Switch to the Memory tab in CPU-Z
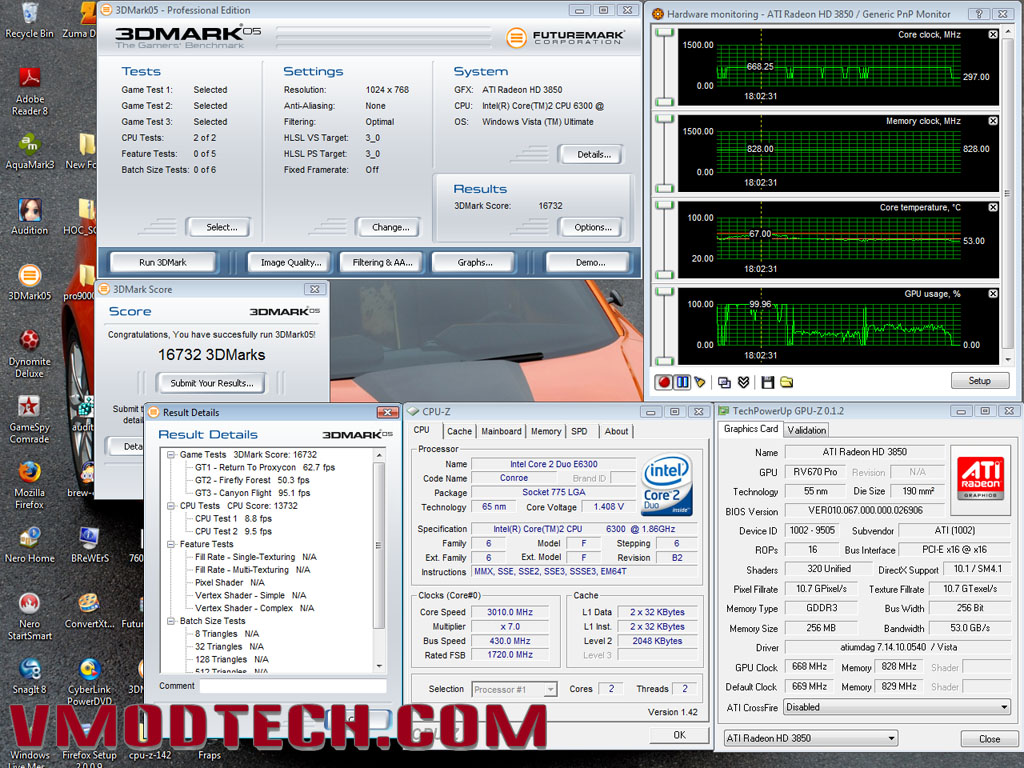The height and width of the screenshot is (768, 1024). pyautogui.click(x=546, y=432)
